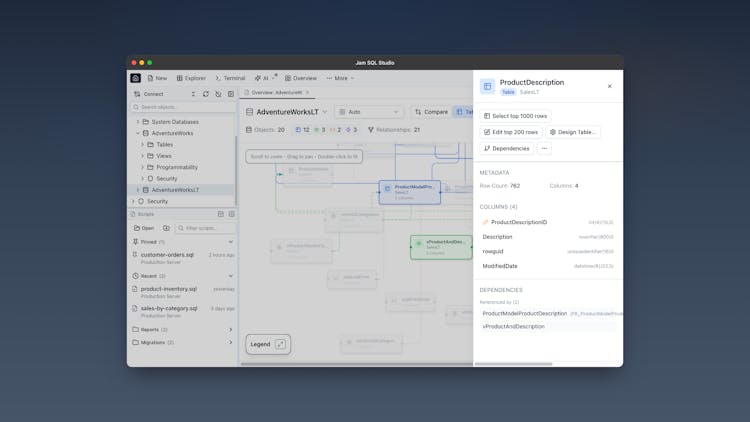
Task: Click the refresh connections icon
Action: click(206, 94)
